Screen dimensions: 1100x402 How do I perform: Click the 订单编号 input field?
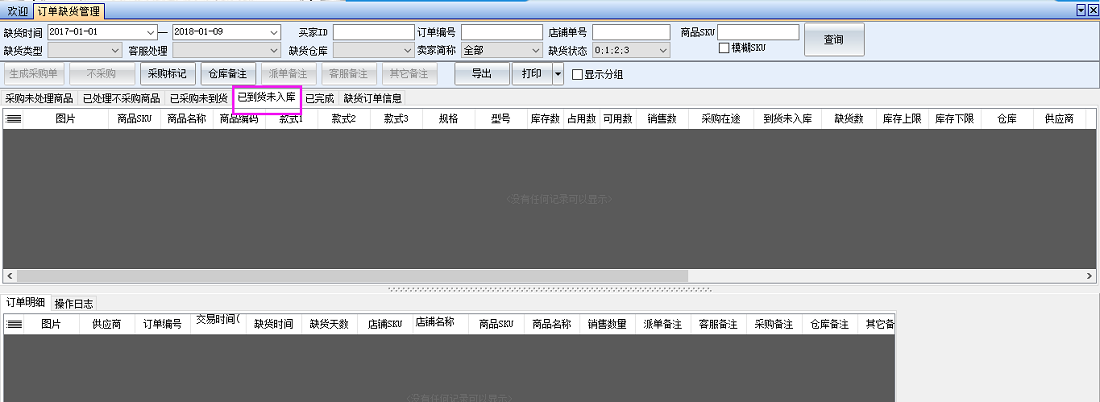tap(502, 32)
